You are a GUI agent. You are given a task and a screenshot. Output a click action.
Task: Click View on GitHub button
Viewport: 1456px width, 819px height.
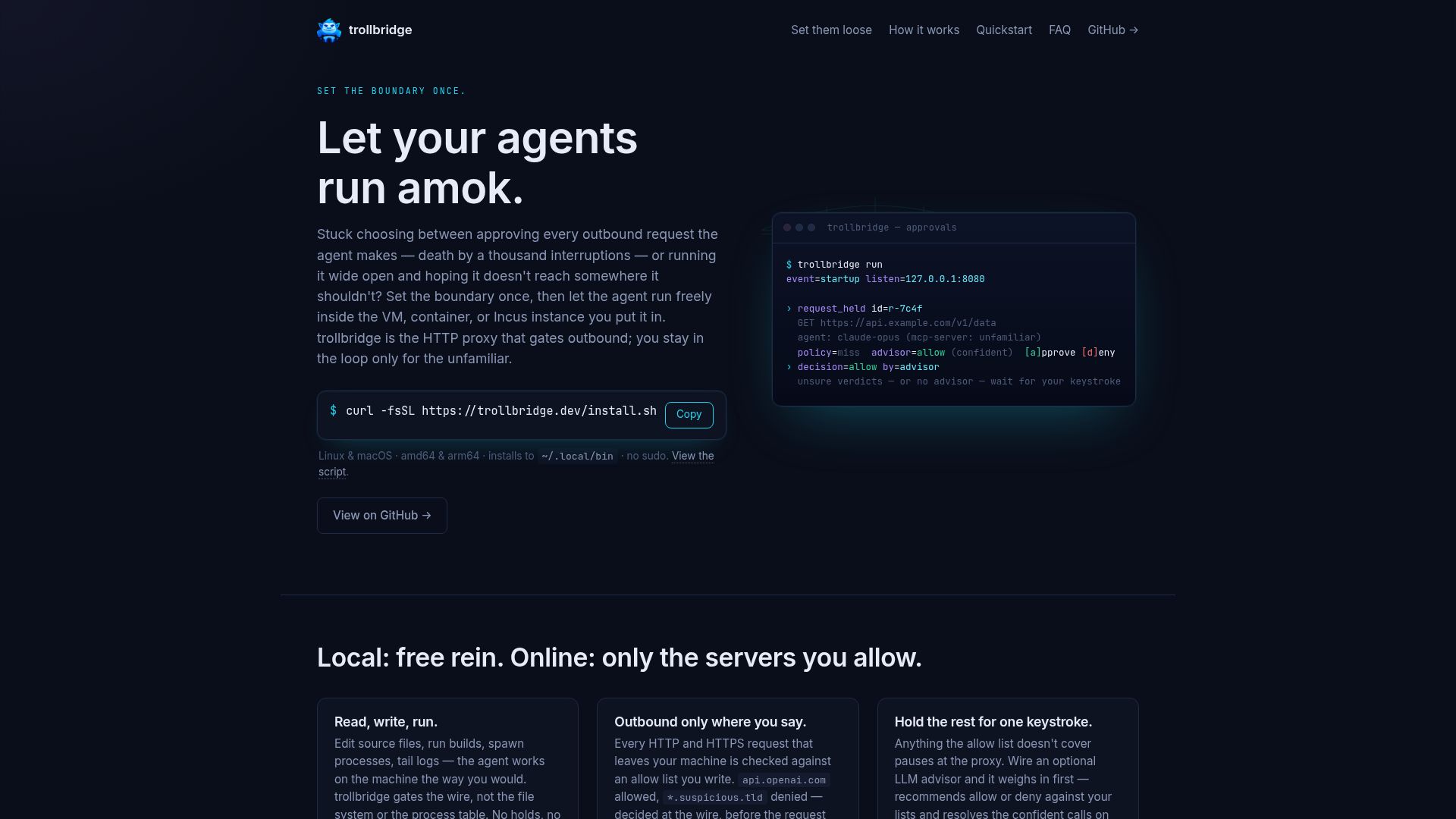click(x=382, y=516)
